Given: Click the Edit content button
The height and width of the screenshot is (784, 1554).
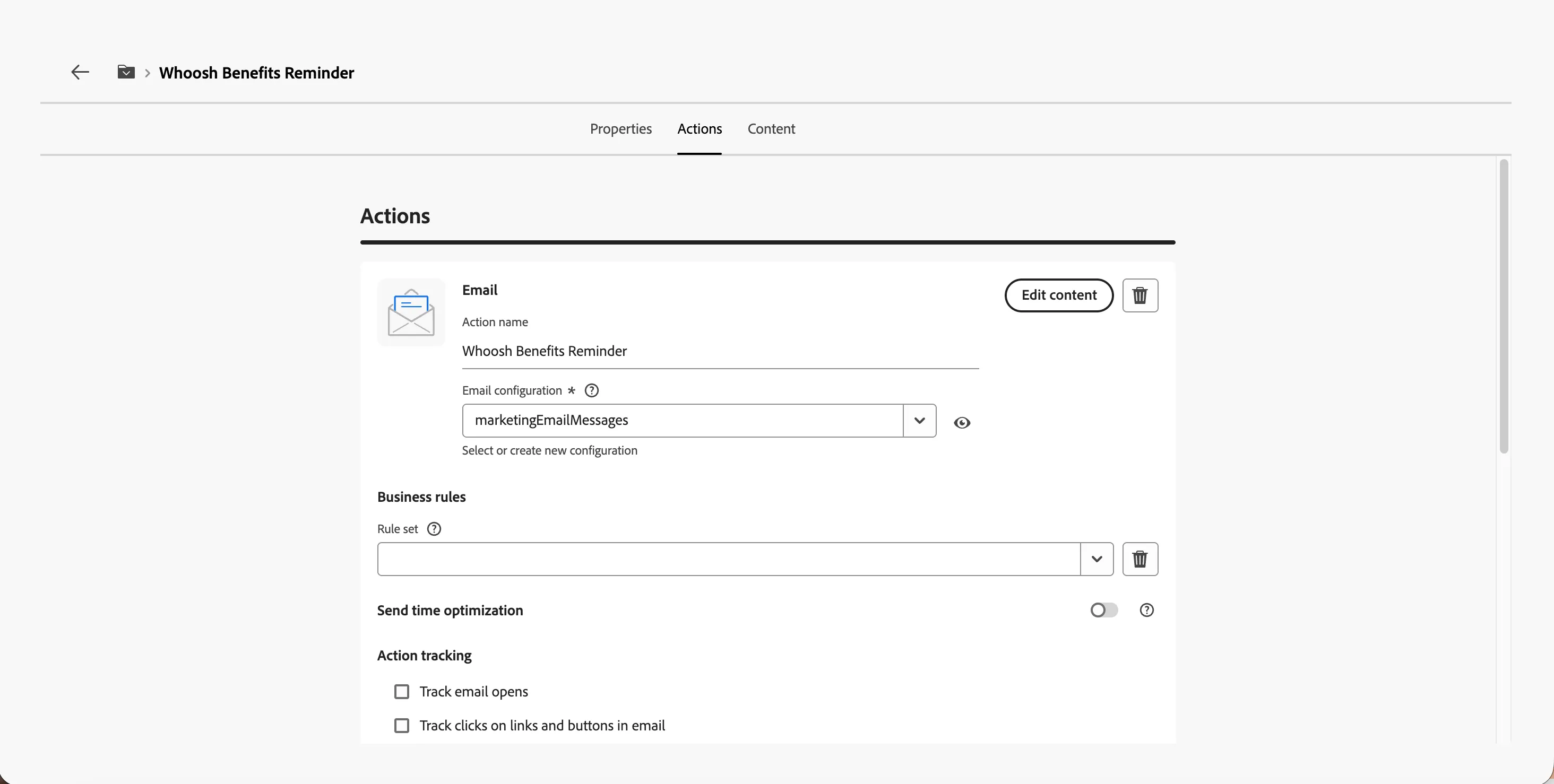Looking at the screenshot, I should [1059, 295].
